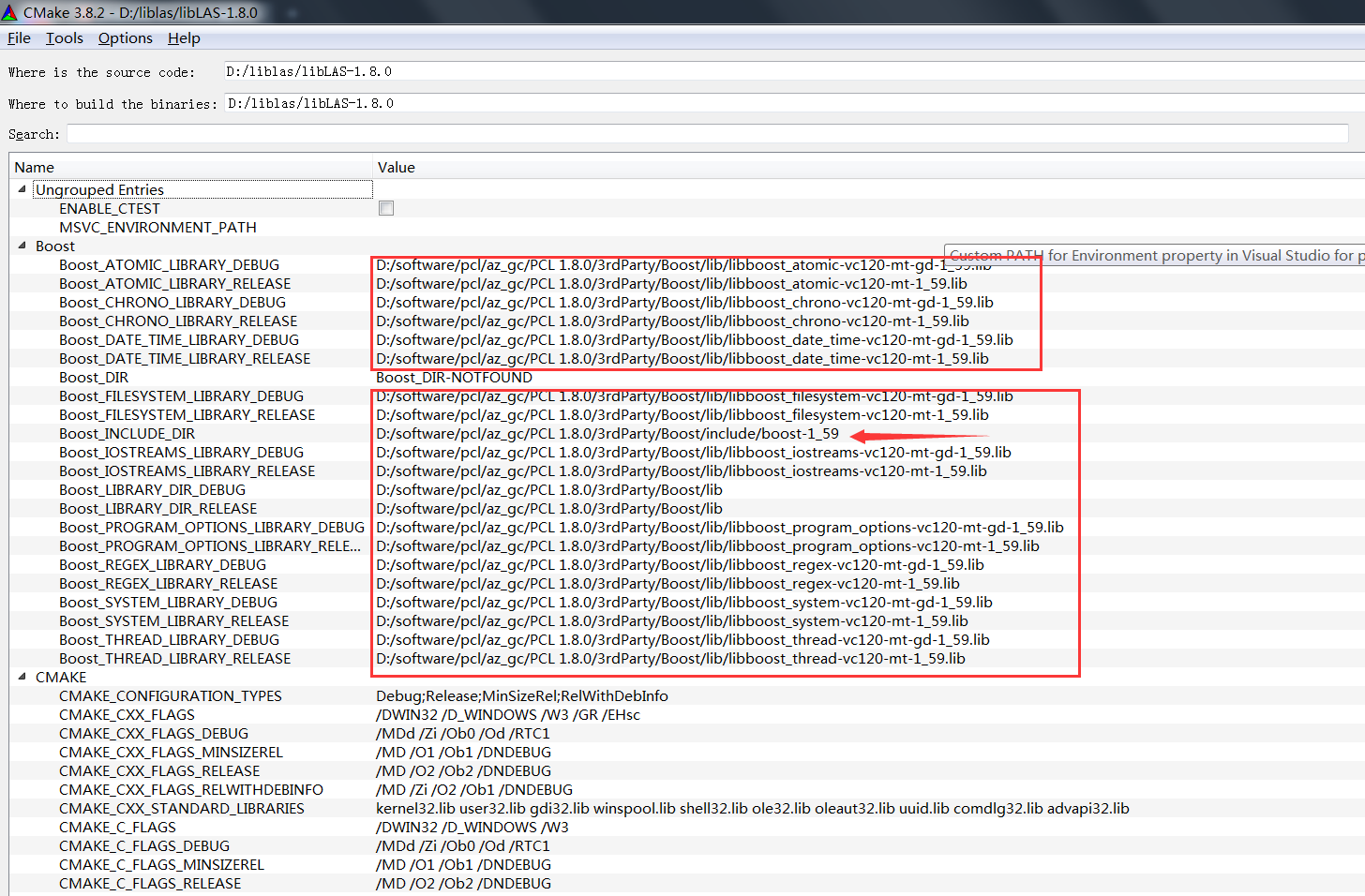Screen dimensions: 1365x896
Task: Select Boost_FILESYSTEM_LIBRARY_RELEASE entry
Action: click(x=187, y=414)
